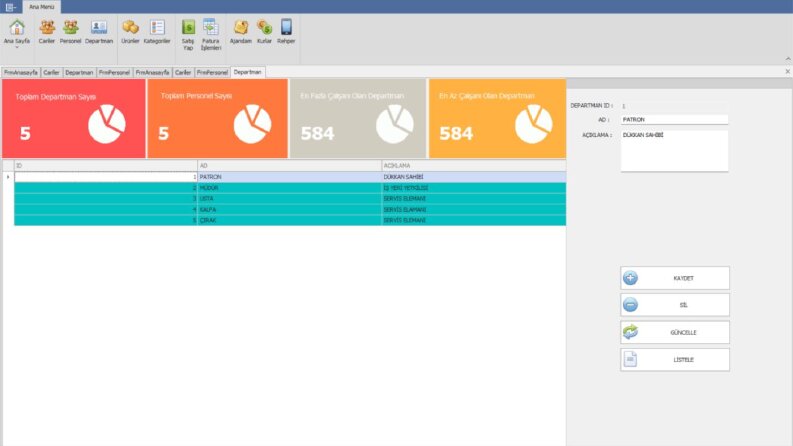Click pie chart in En Az Çalışanı card
The width and height of the screenshot is (793, 446).
tap(534, 124)
